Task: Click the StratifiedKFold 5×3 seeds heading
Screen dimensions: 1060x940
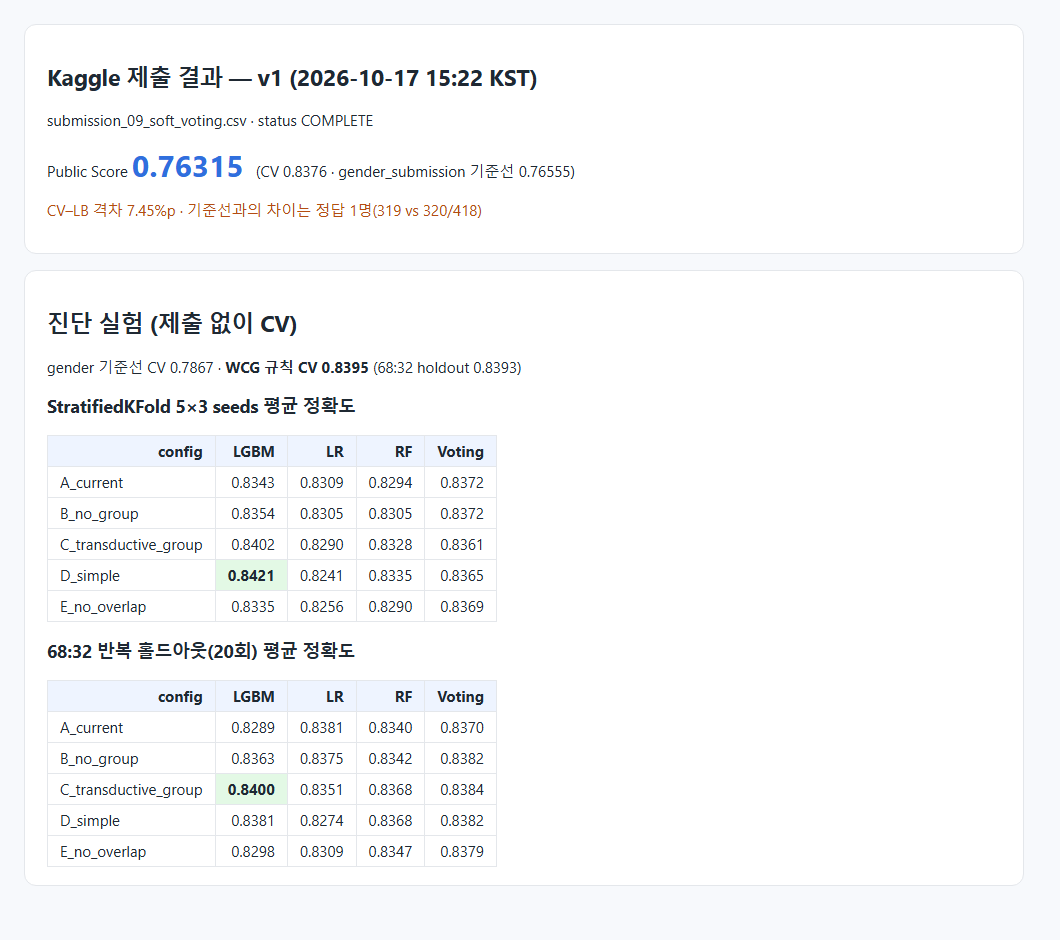Action: tap(201, 406)
